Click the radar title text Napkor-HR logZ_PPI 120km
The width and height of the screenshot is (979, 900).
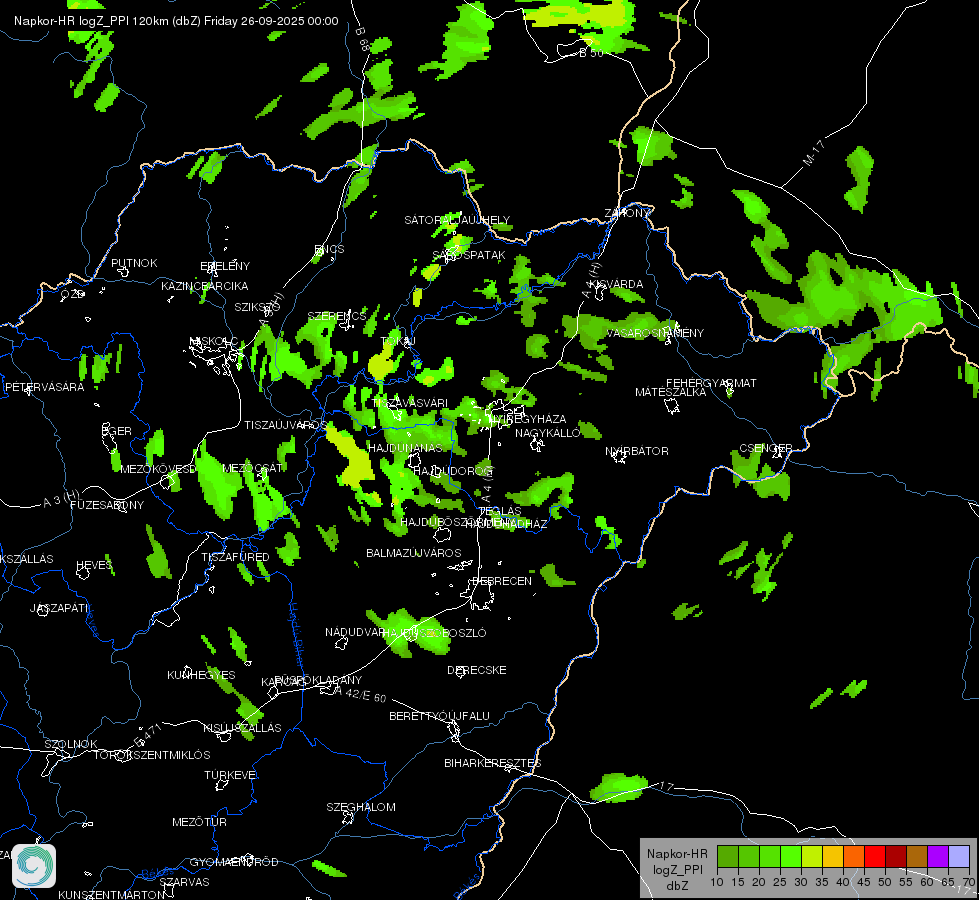(92, 21)
